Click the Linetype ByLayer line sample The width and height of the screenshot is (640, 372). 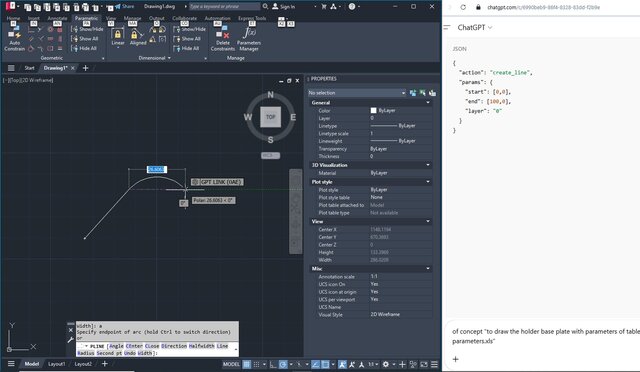pos(384,126)
